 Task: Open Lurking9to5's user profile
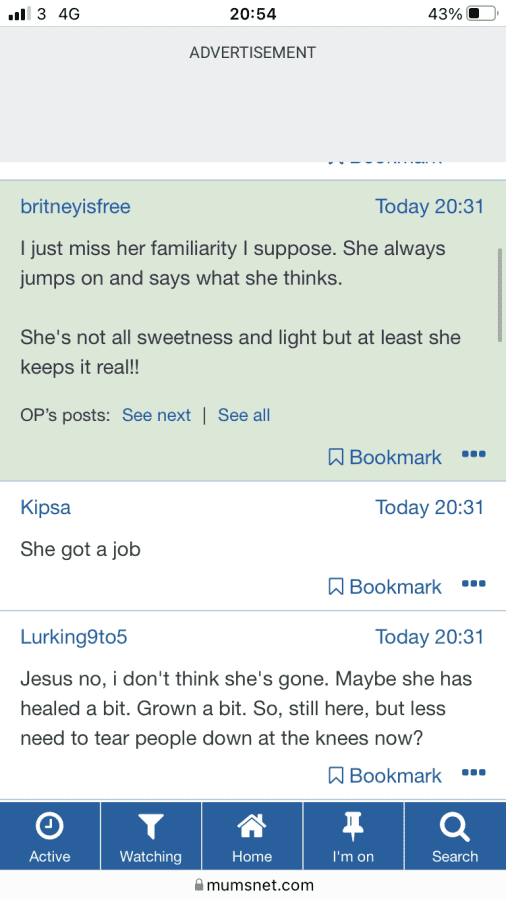(x=73, y=637)
